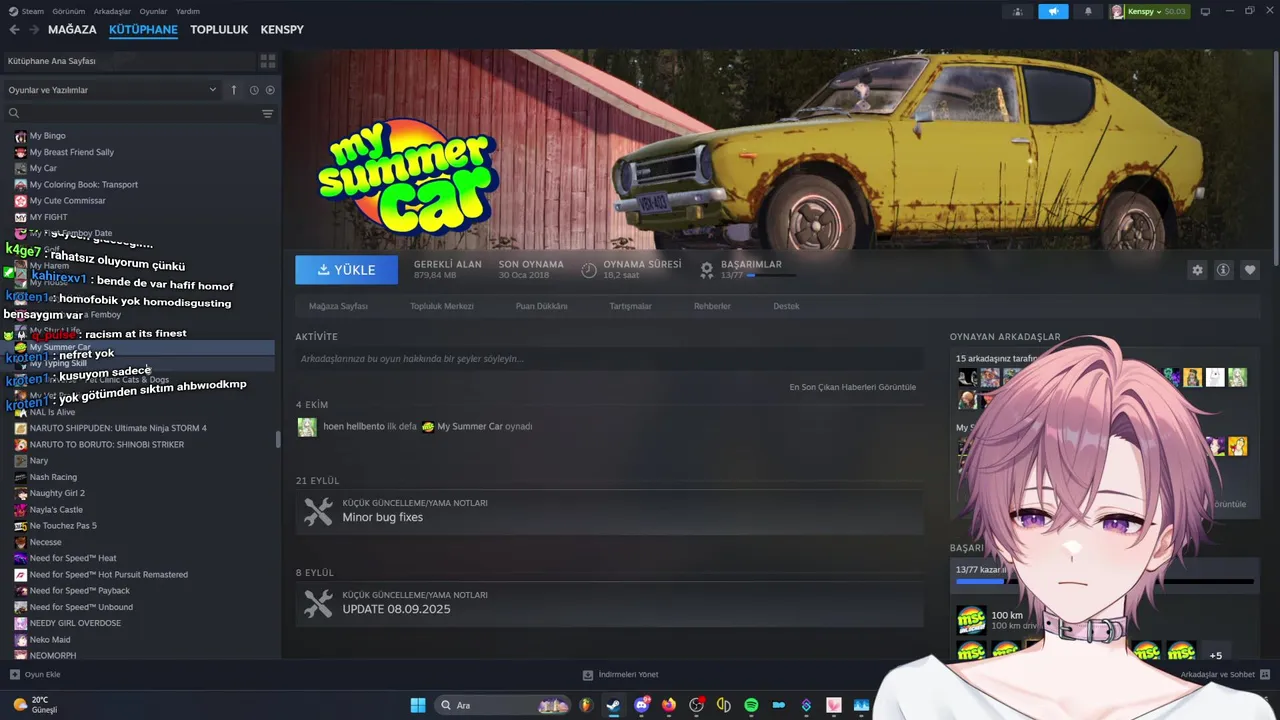Open the blue announcements megaphone

(1053, 12)
